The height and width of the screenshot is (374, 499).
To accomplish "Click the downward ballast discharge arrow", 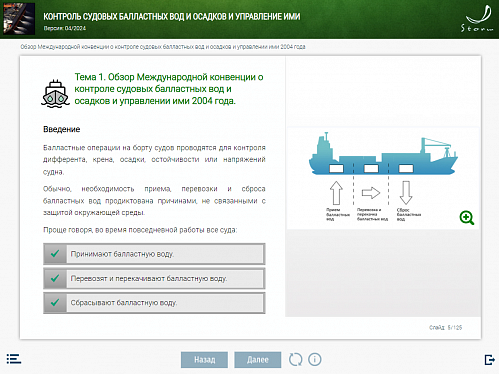I will pos(406,193).
